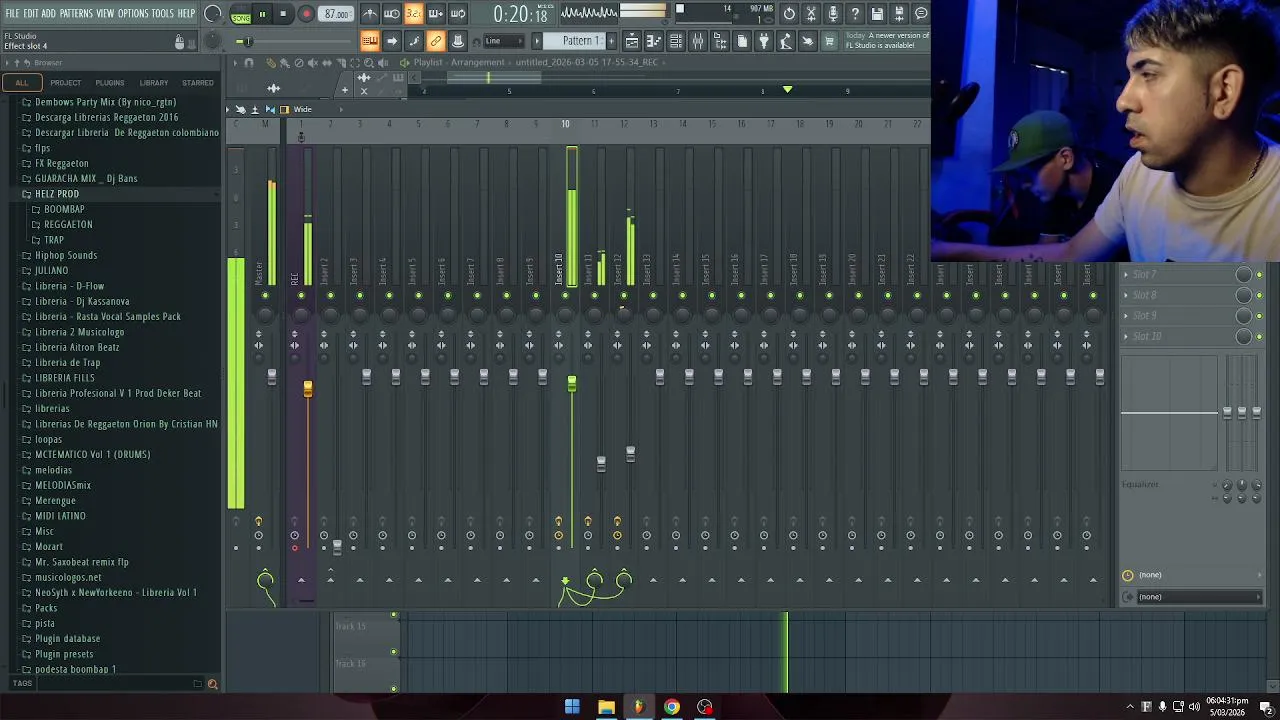Open the Mixer view icon
The height and width of the screenshot is (720, 1280).
click(698, 41)
